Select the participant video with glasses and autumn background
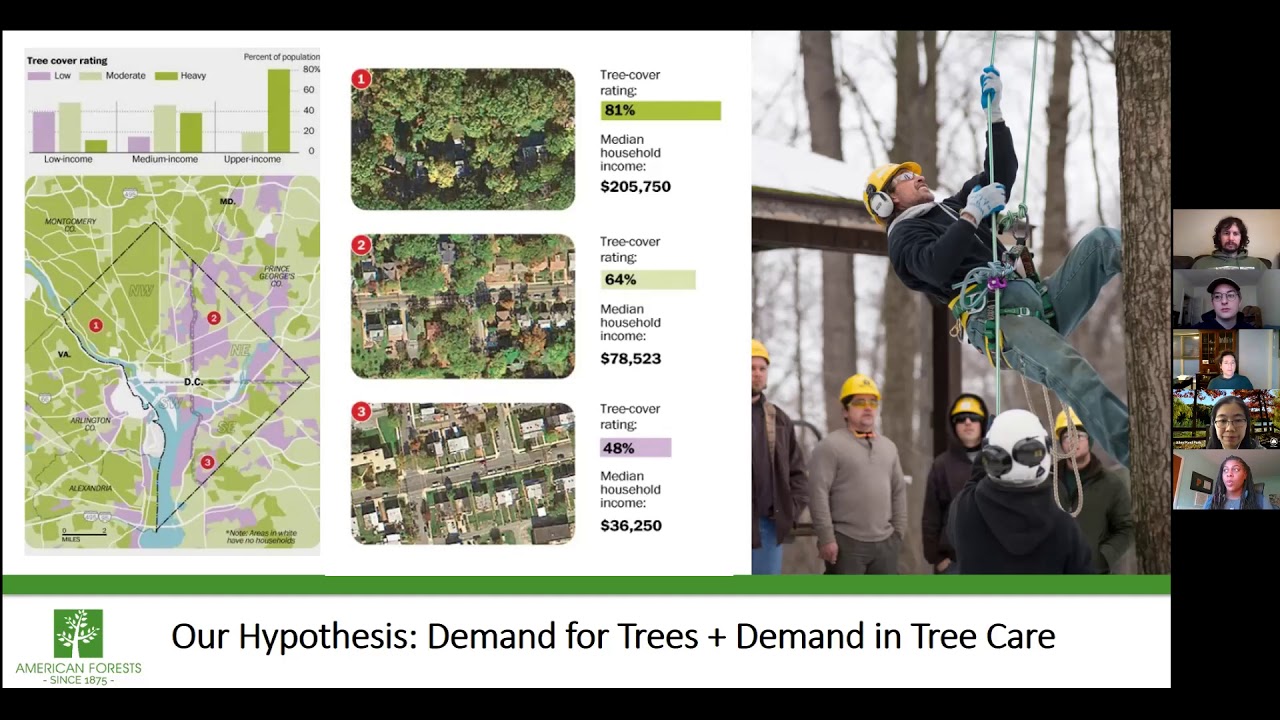The height and width of the screenshot is (720, 1280). (1226, 420)
